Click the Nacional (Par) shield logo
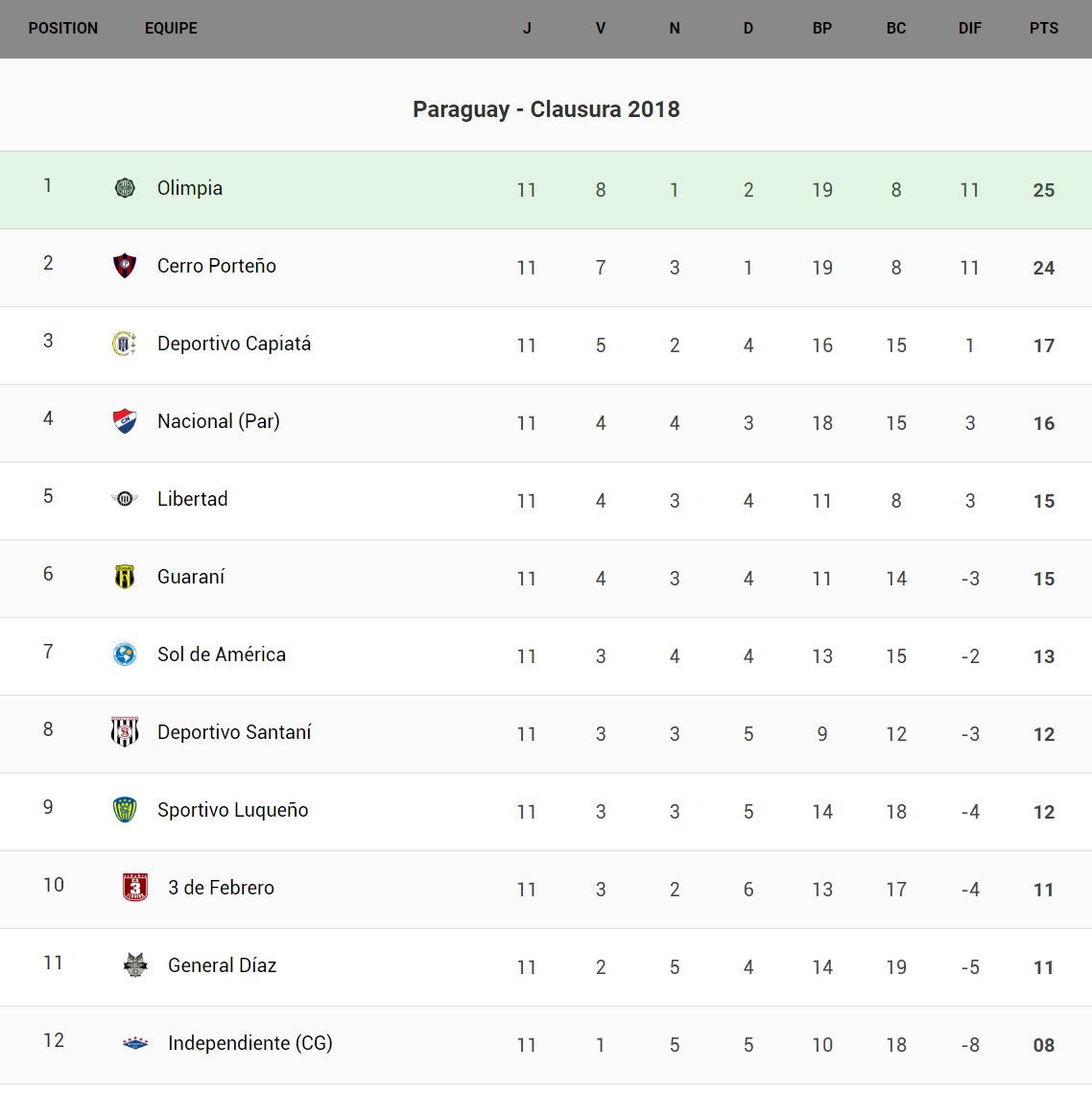This screenshot has height=1094, width=1092. coord(125,421)
